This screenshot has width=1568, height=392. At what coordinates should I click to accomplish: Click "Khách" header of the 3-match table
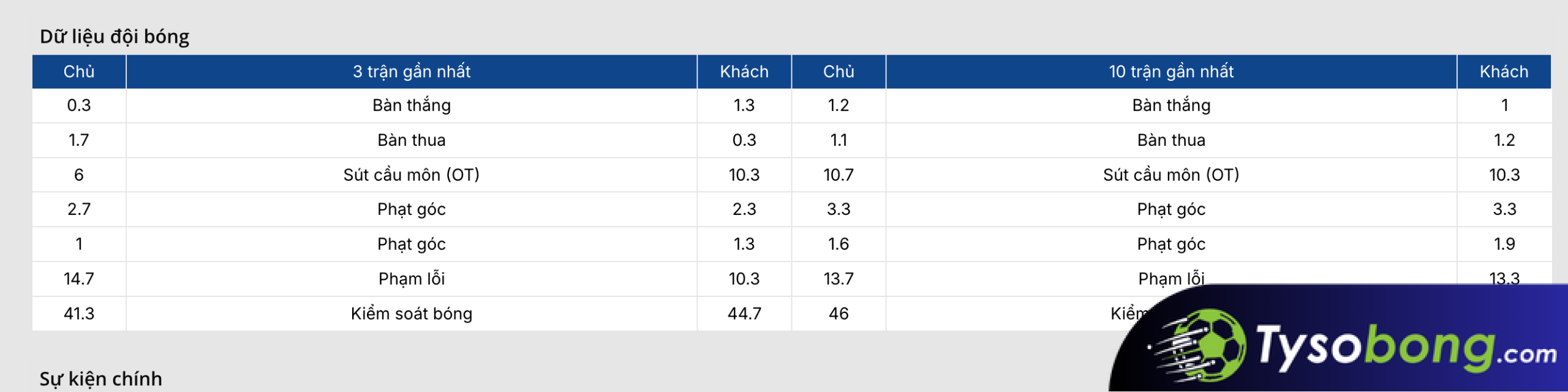(x=744, y=72)
